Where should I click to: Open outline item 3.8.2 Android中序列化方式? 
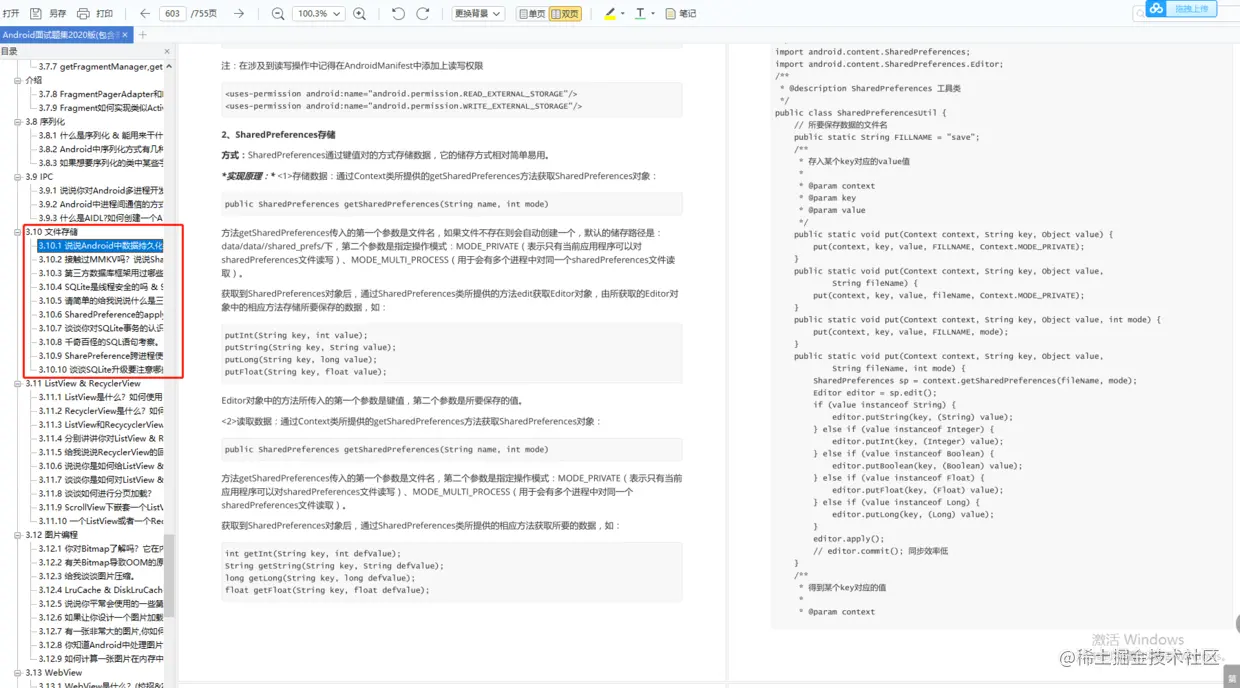click(x=100, y=149)
